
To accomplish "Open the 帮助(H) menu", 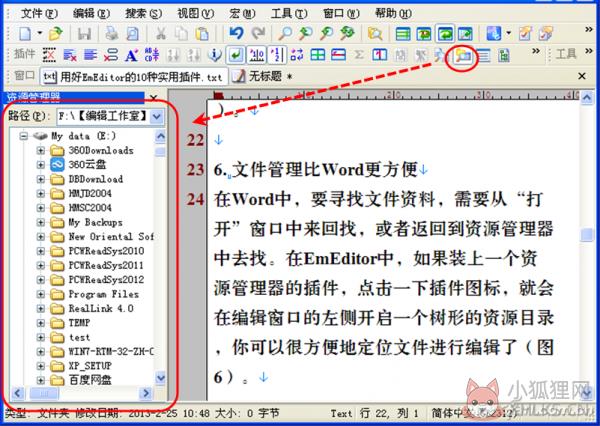I will click(x=393, y=13).
